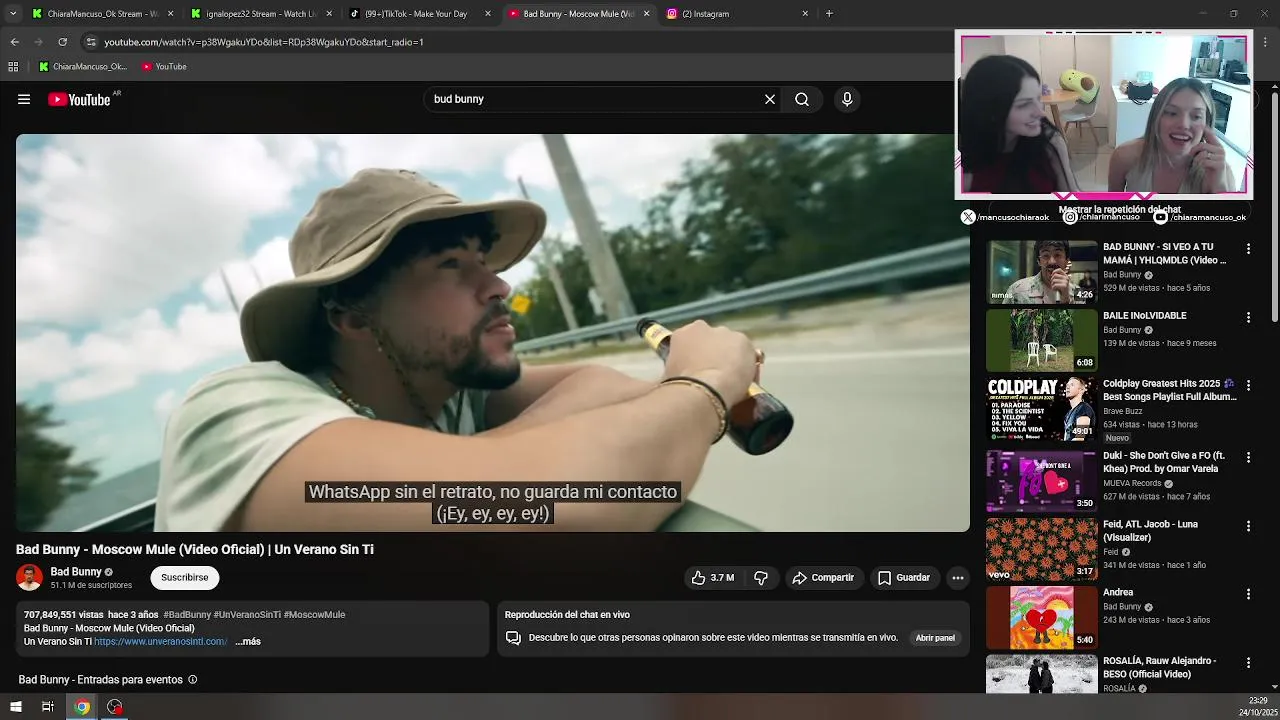Open options for SI VEO A TU MAMÁ video

pos(1248,248)
